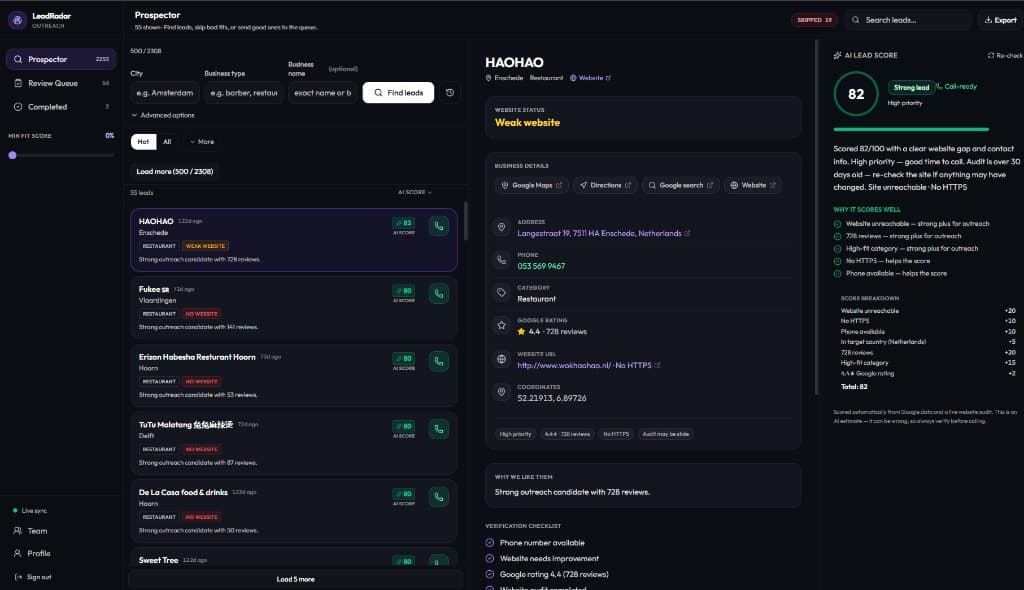Click the coordinates pin icon
The height and width of the screenshot is (590, 1024).
click(x=502, y=391)
